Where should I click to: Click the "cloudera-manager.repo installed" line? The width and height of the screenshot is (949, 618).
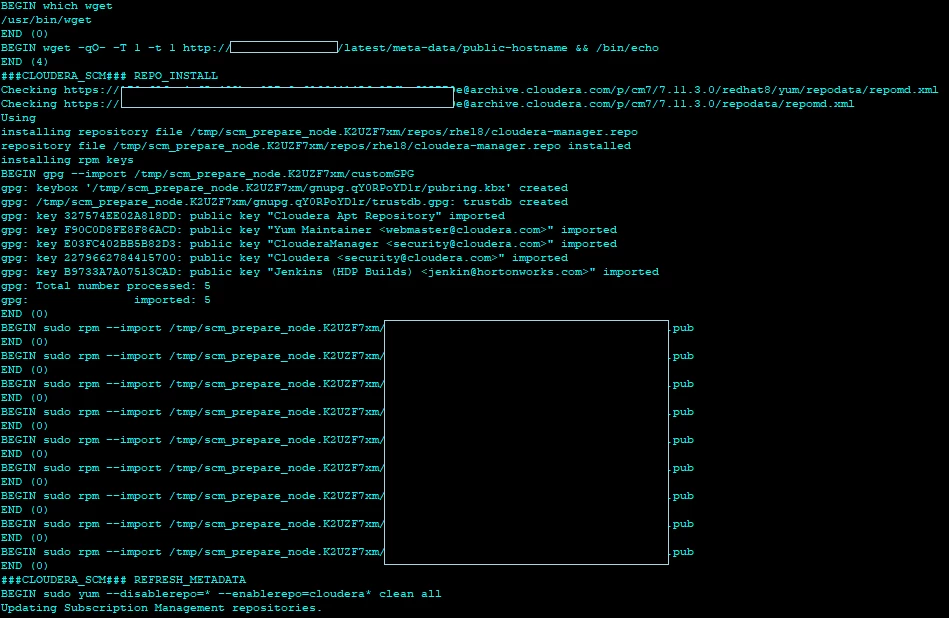[316, 146]
